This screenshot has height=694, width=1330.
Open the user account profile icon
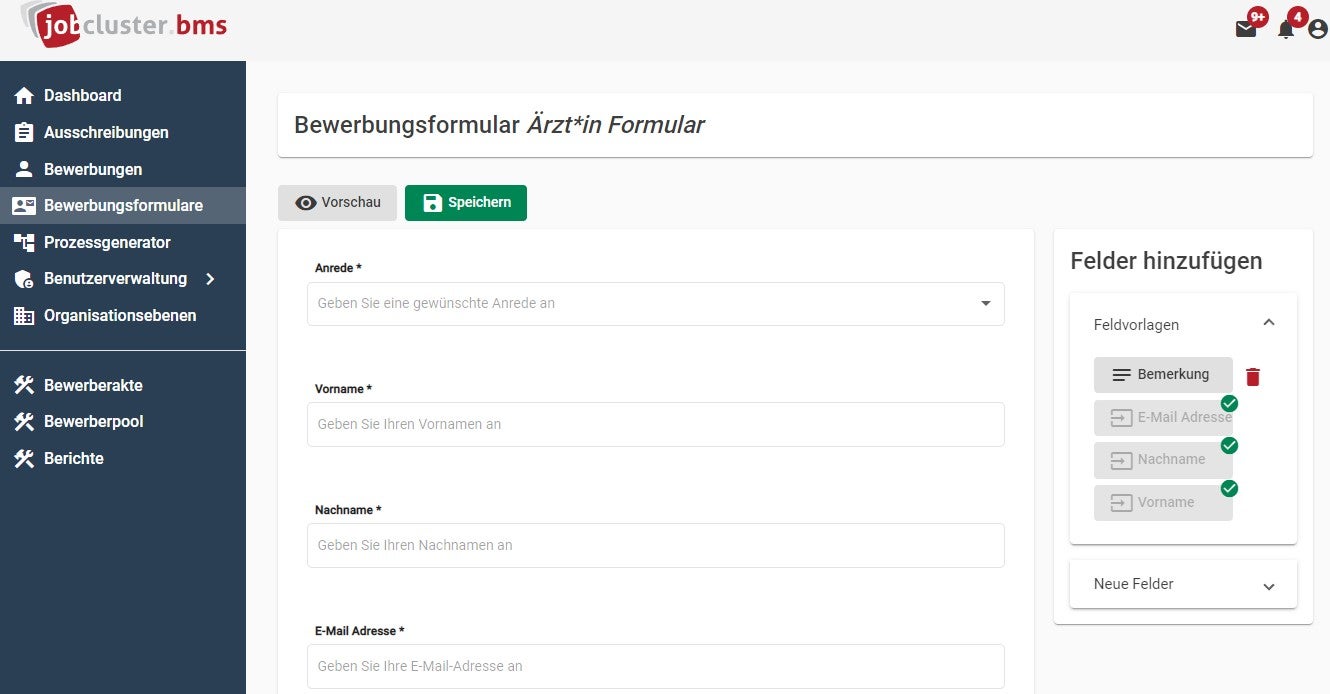tap(1318, 29)
